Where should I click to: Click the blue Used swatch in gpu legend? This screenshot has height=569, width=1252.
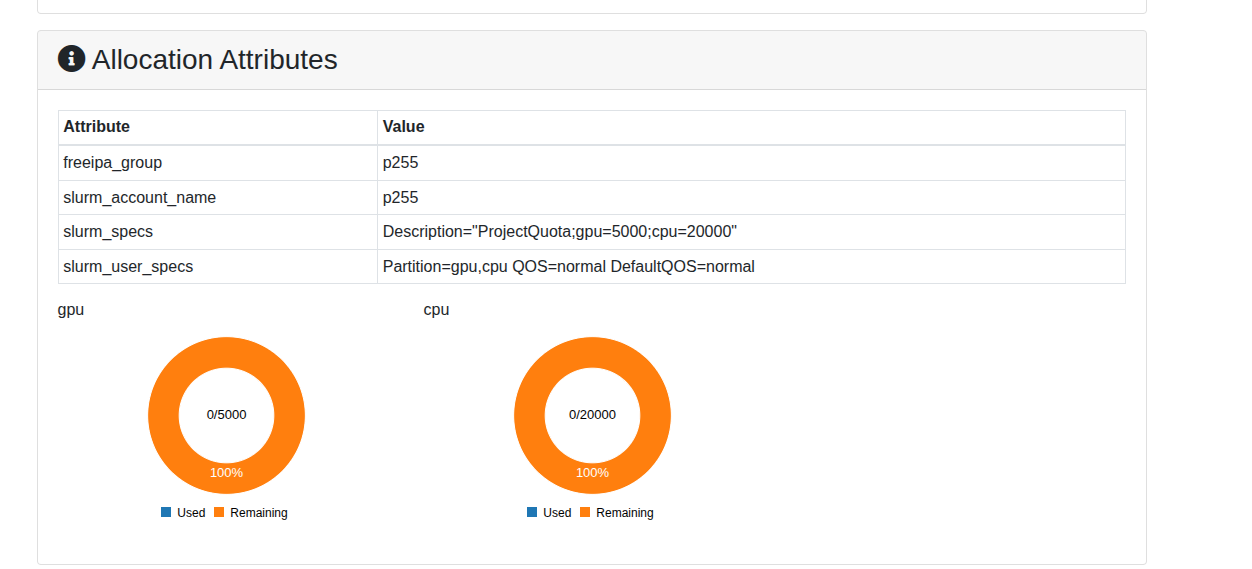coord(166,512)
